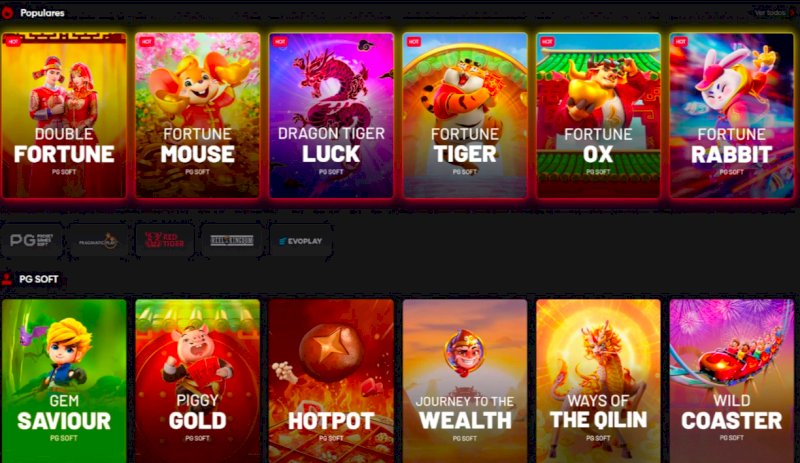The height and width of the screenshot is (463, 800).
Task: Select the Reel Kingdom provider logo
Action: (x=232, y=240)
